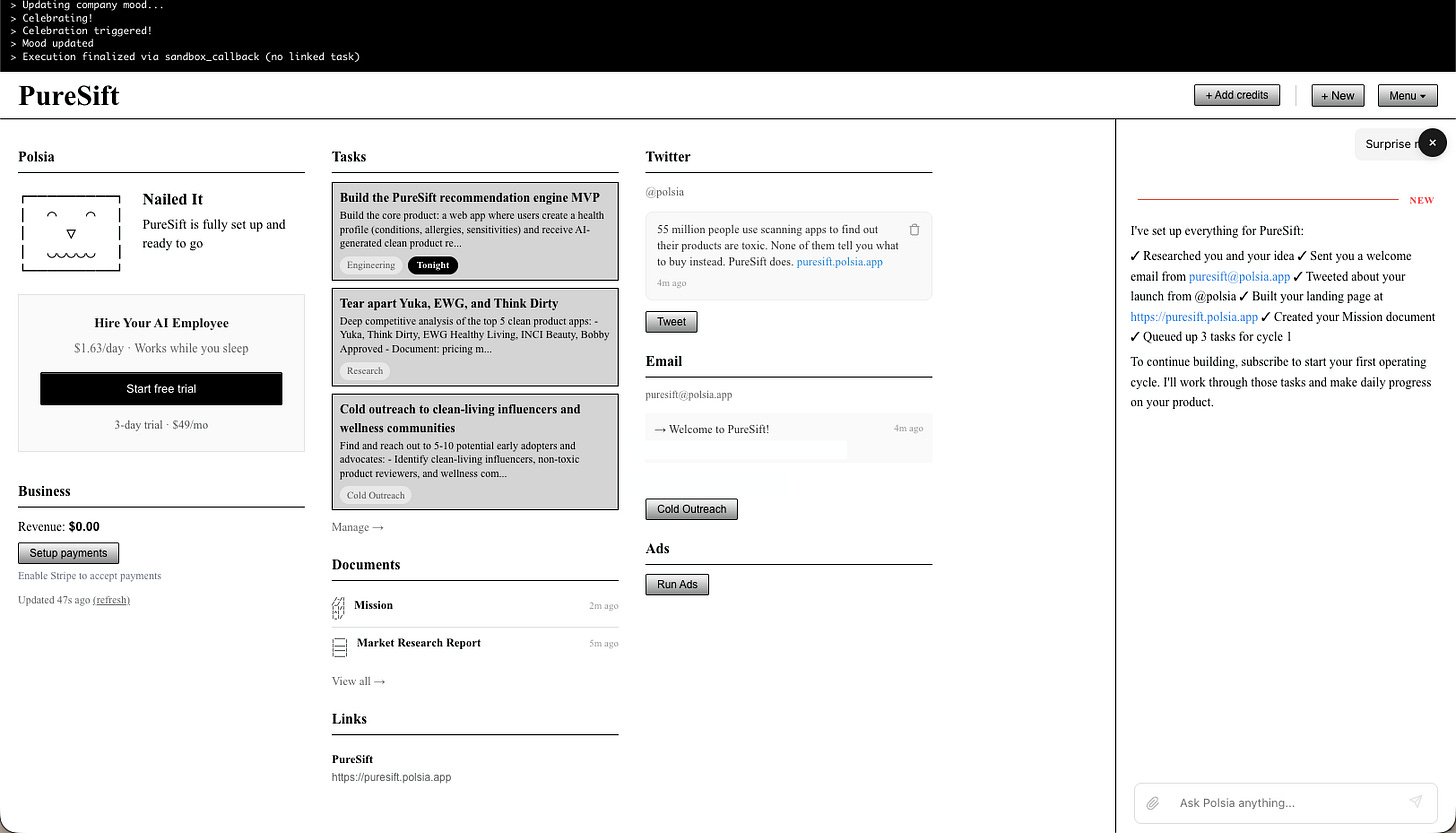Click the Run Ads button
This screenshot has width=1456, height=833.
click(677, 584)
